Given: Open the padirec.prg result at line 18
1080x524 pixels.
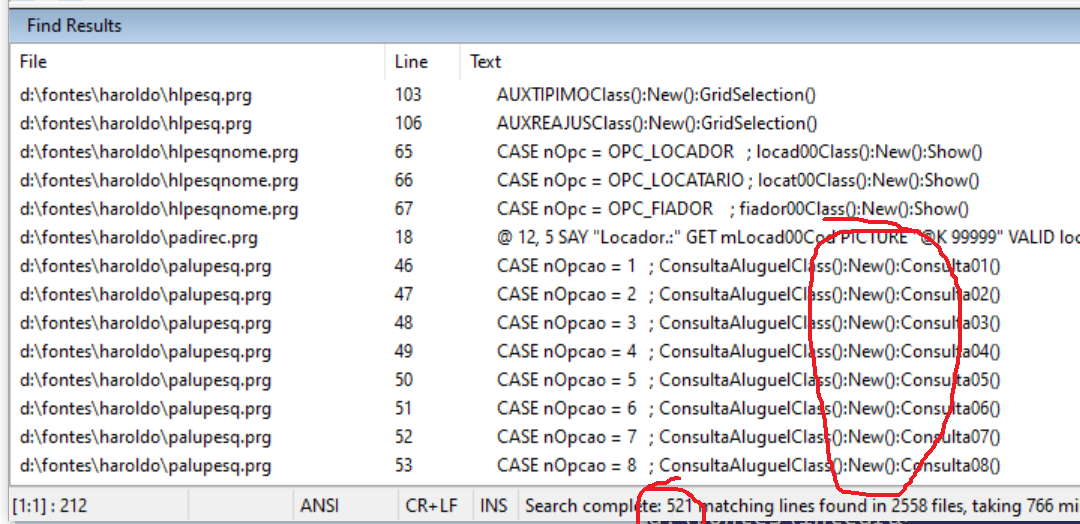Looking at the screenshot, I should click(138, 238).
